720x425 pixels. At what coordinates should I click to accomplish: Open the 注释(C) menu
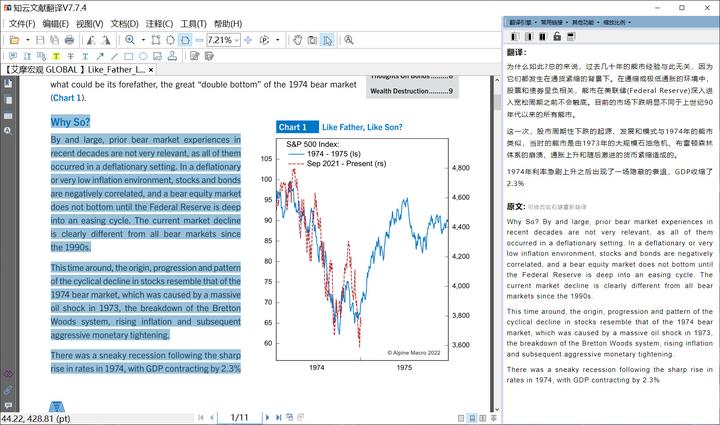(160, 24)
